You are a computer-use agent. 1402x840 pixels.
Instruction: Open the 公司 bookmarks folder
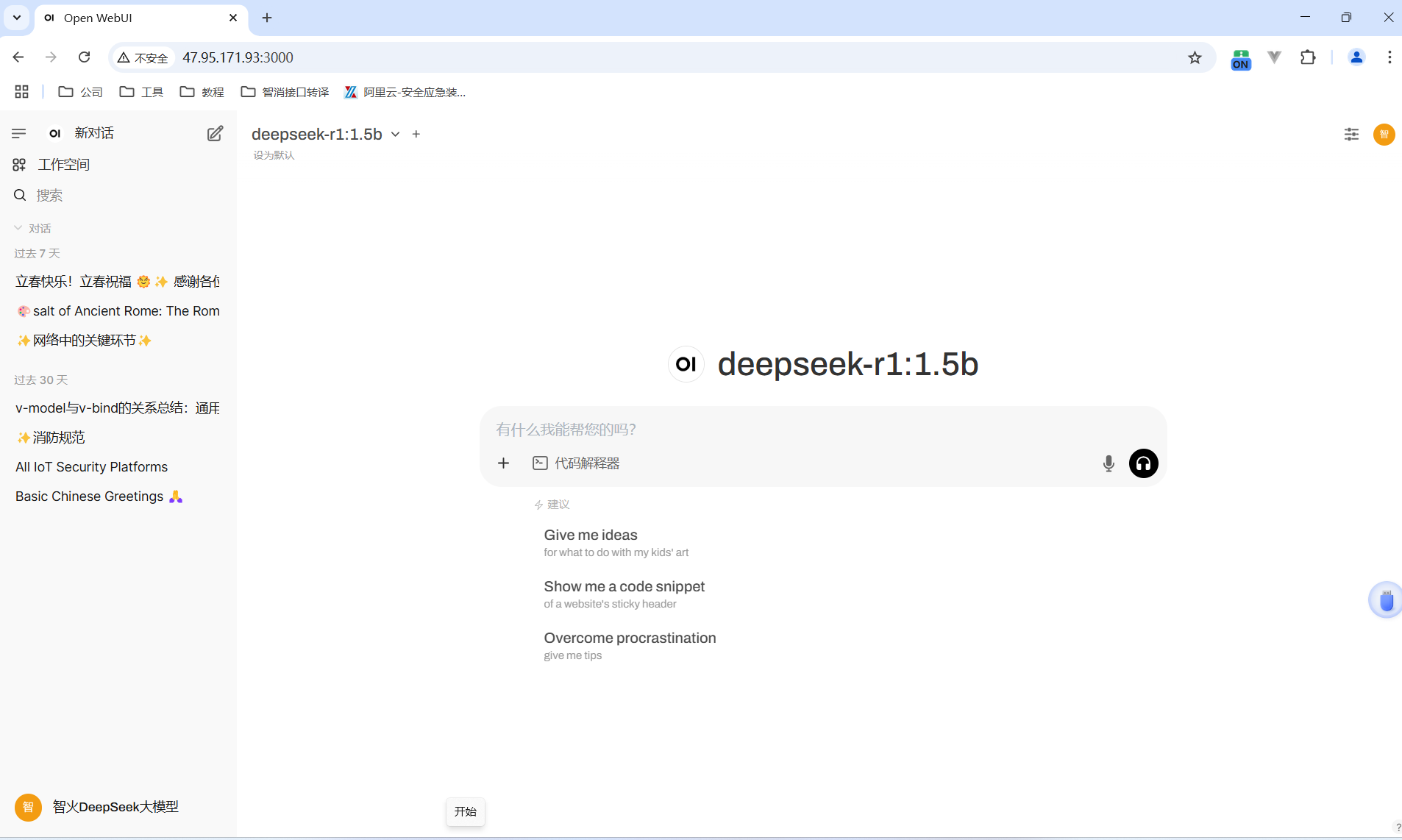click(x=80, y=92)
